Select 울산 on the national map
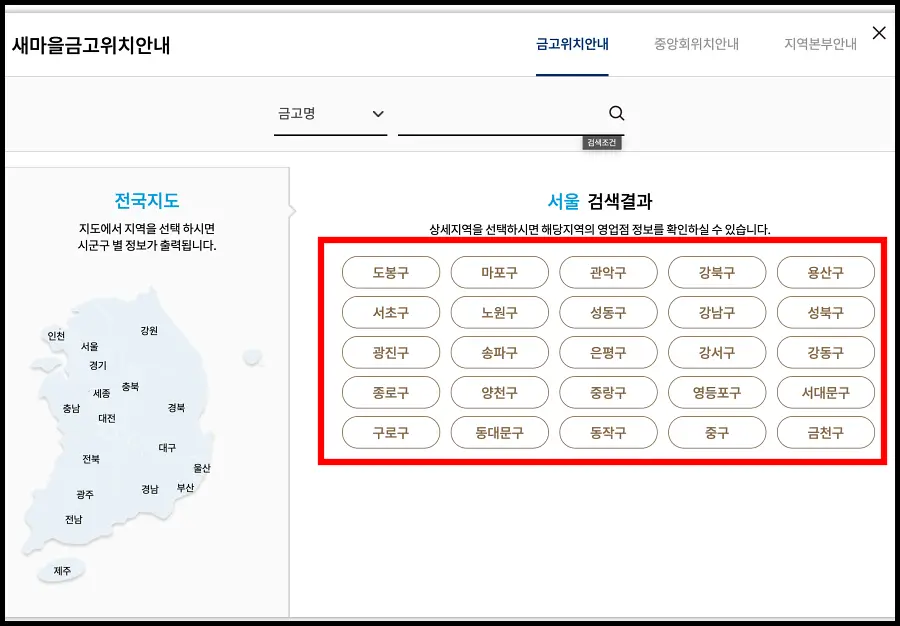Screen dimensions: 900x626 [201, 468]
